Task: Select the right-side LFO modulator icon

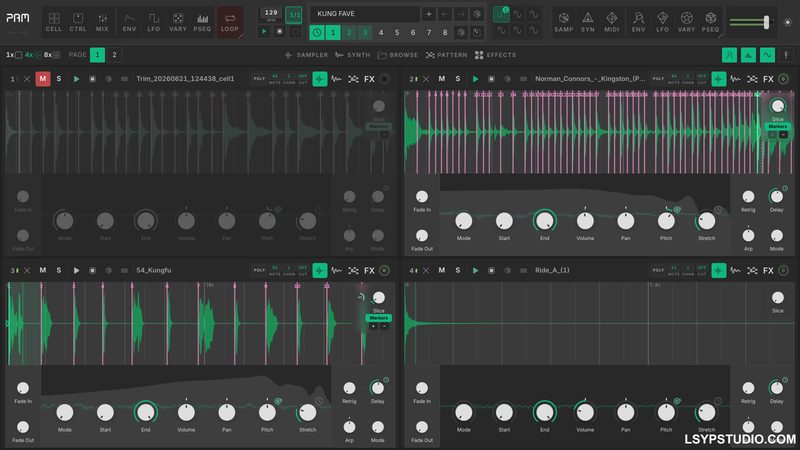Action: (x=662, y=22)
